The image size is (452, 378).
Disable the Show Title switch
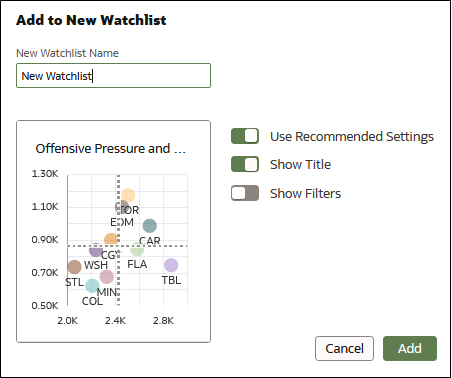coord(245,164)
